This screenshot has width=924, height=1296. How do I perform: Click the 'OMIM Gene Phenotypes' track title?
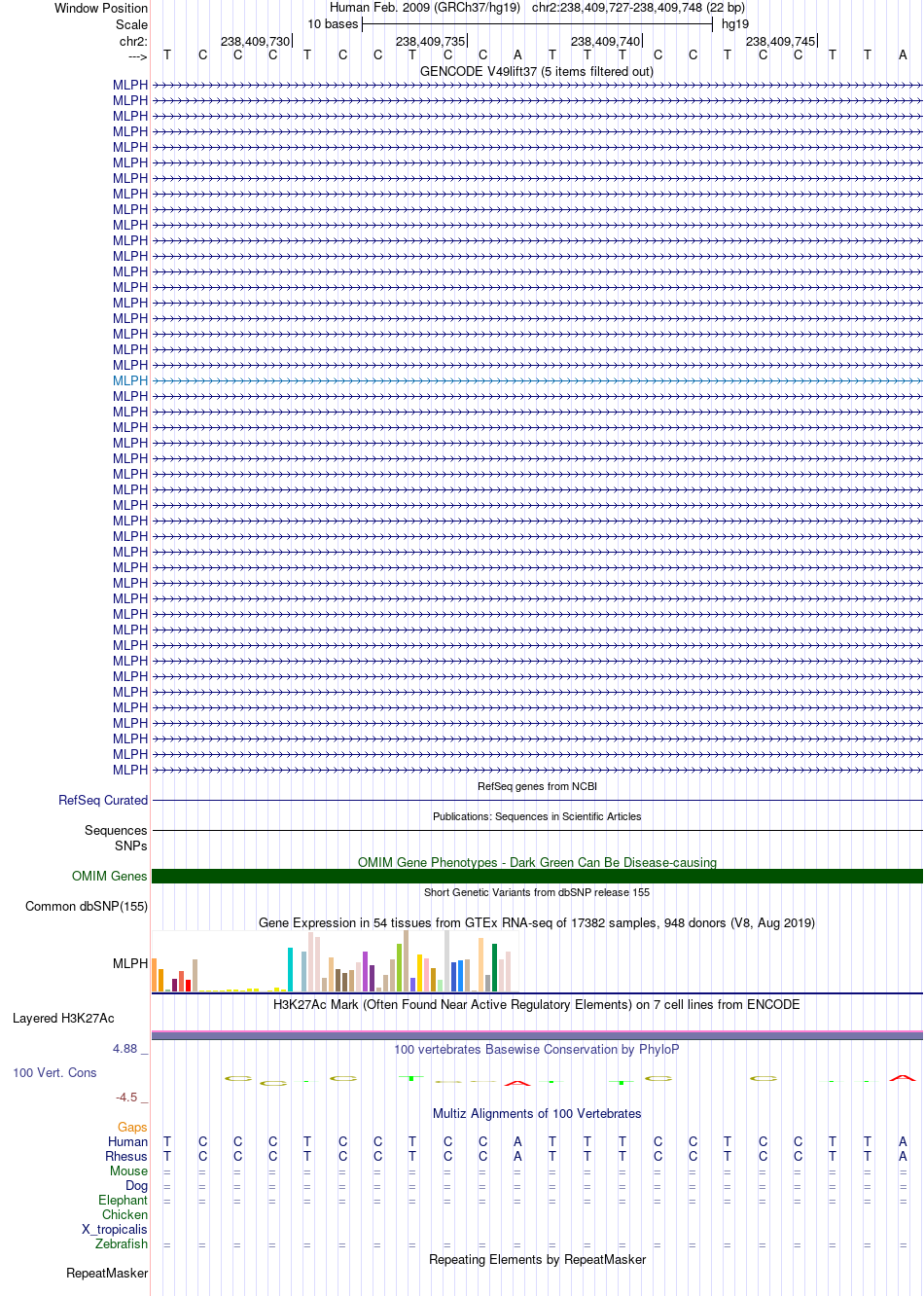click(x=537, y=862)
